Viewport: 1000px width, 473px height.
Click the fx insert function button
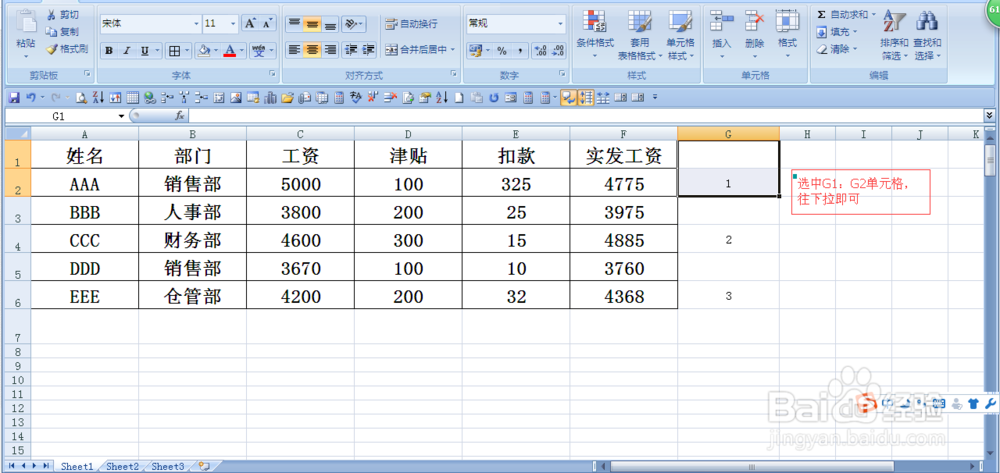tap(180, 116)
